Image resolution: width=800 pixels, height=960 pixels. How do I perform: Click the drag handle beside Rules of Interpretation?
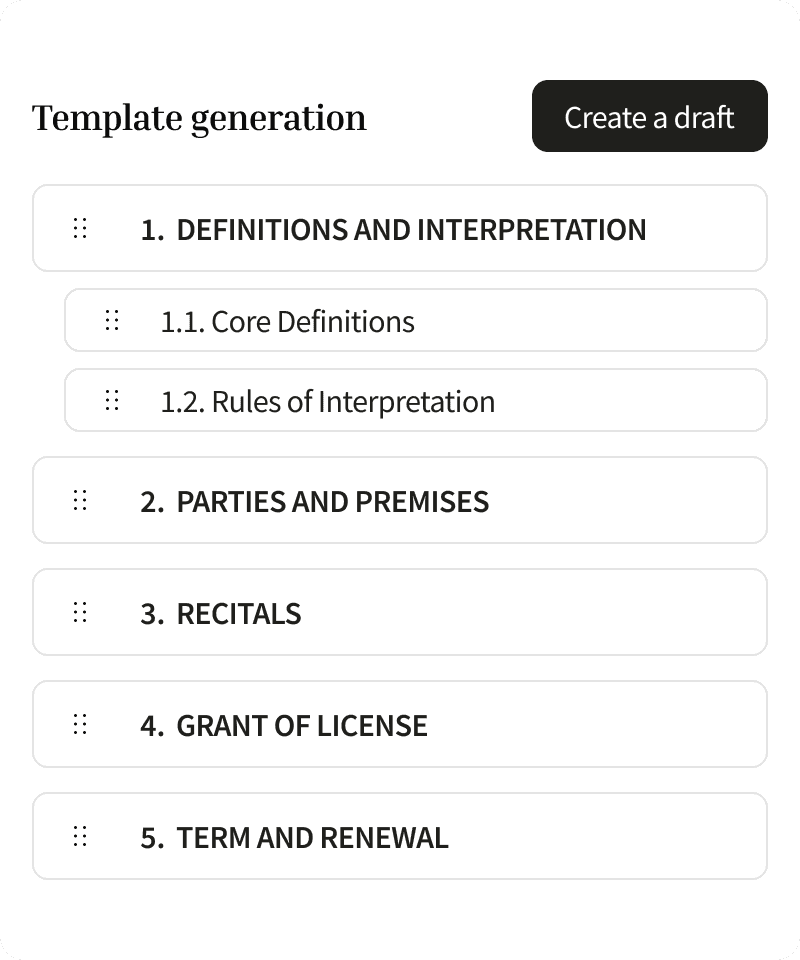click(x=112, y=400)
